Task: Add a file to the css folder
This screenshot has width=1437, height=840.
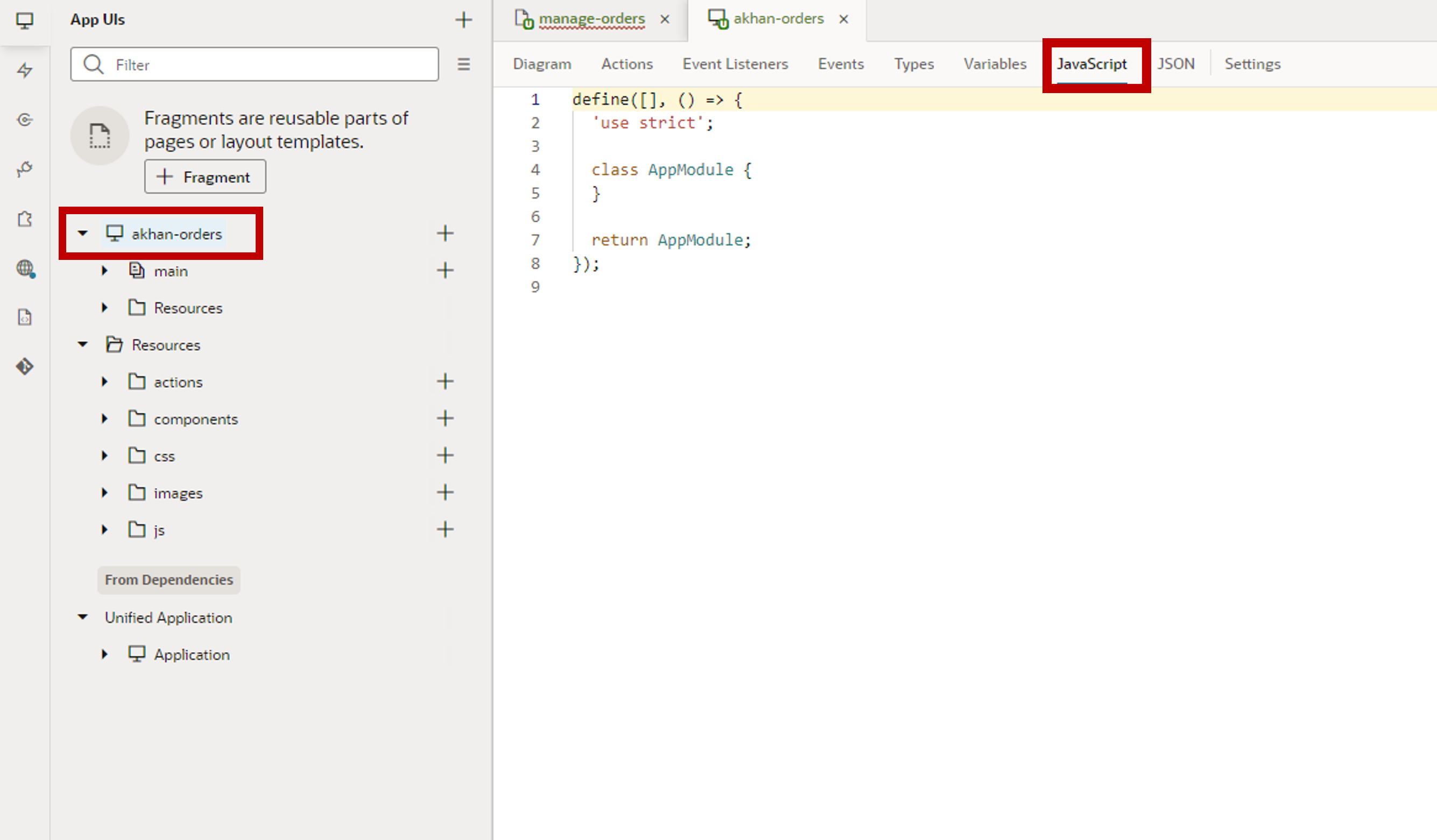Action: (445, 456)
